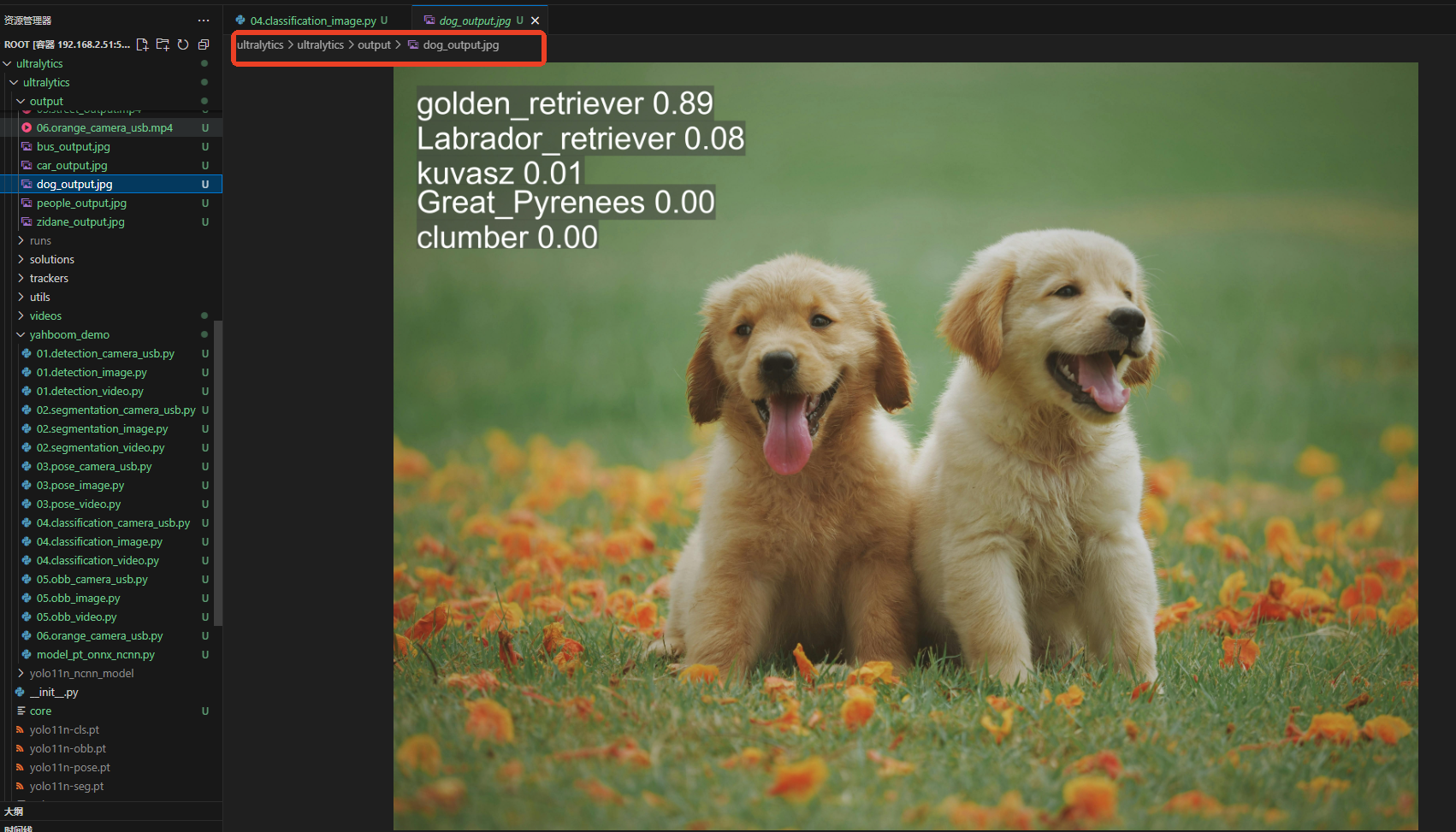Open 02.segmentation_video.py file
Screen dimensions: 1456x832
point(111,447)
